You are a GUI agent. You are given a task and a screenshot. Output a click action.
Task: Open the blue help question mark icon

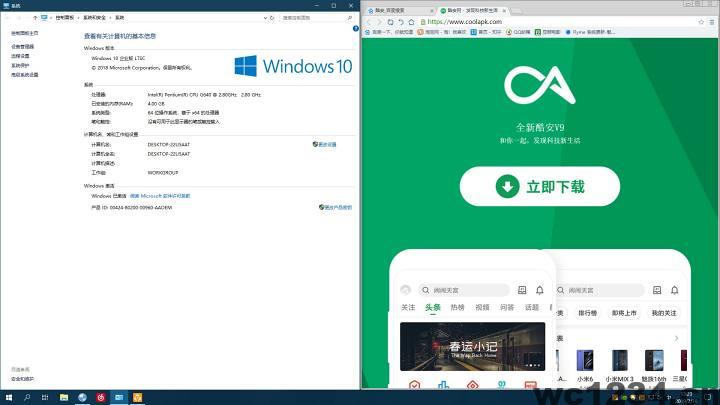356,28
